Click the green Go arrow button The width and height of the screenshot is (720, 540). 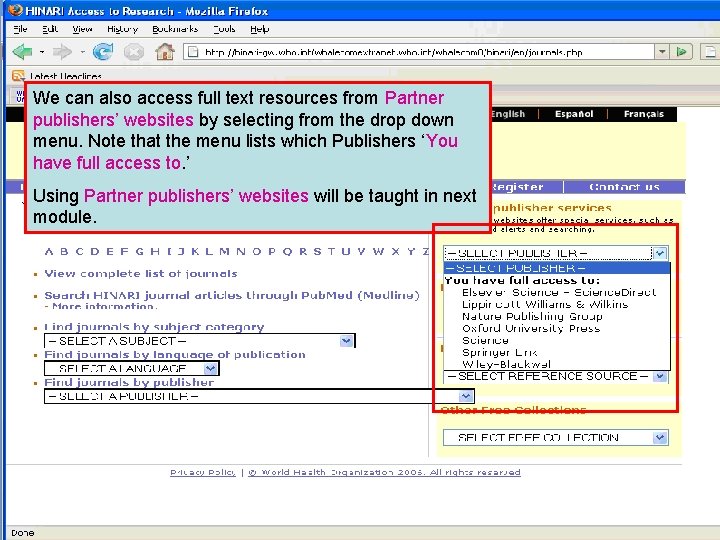(x=681, y=51)
